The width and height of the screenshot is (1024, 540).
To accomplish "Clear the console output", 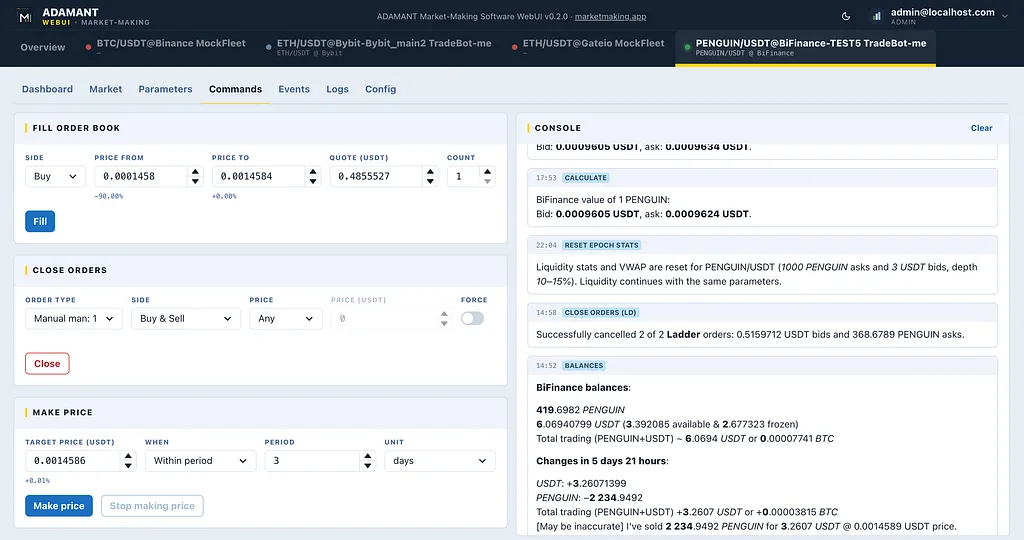I will [981, 128].
